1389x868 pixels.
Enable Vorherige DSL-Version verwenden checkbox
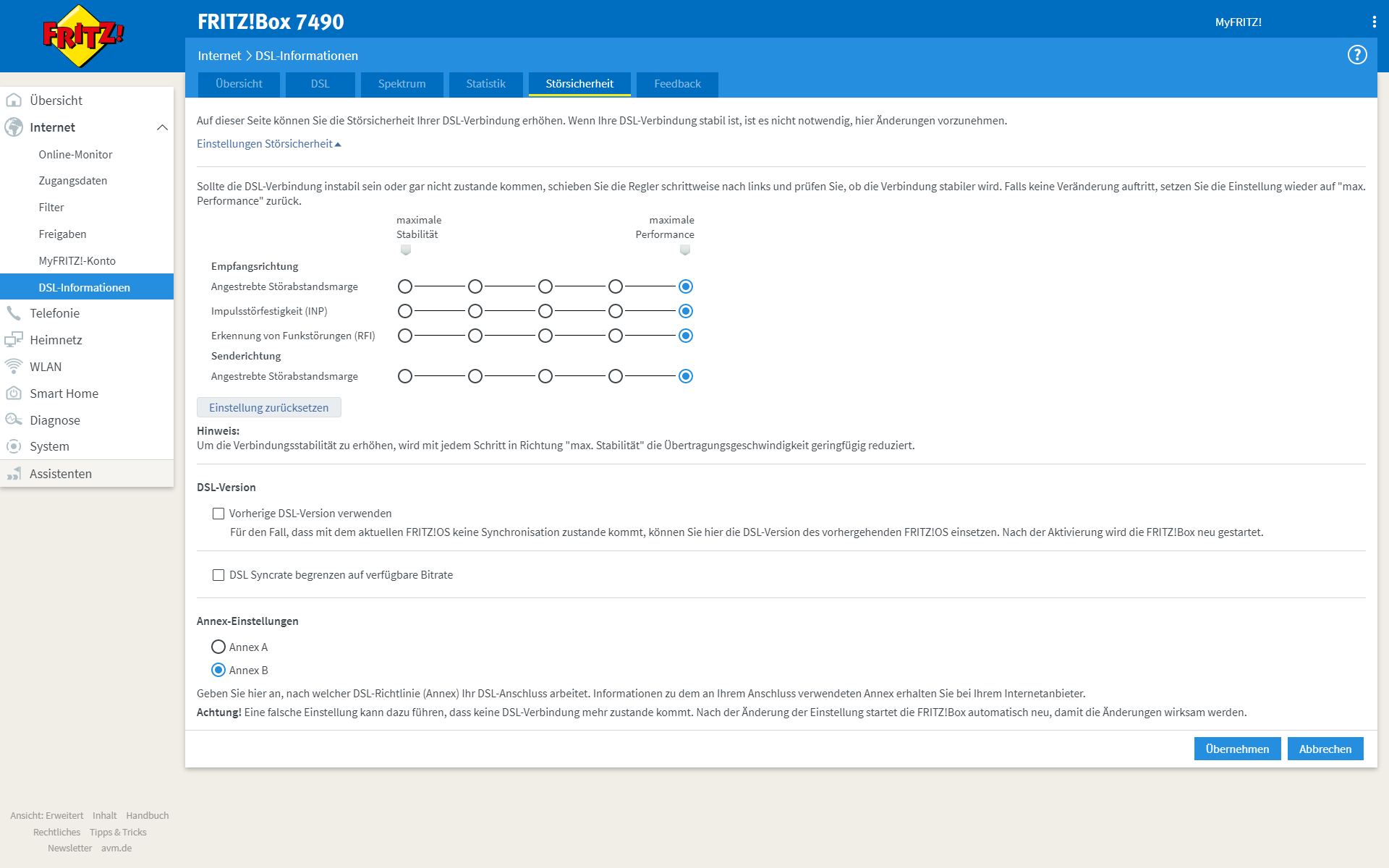(218, 514)
